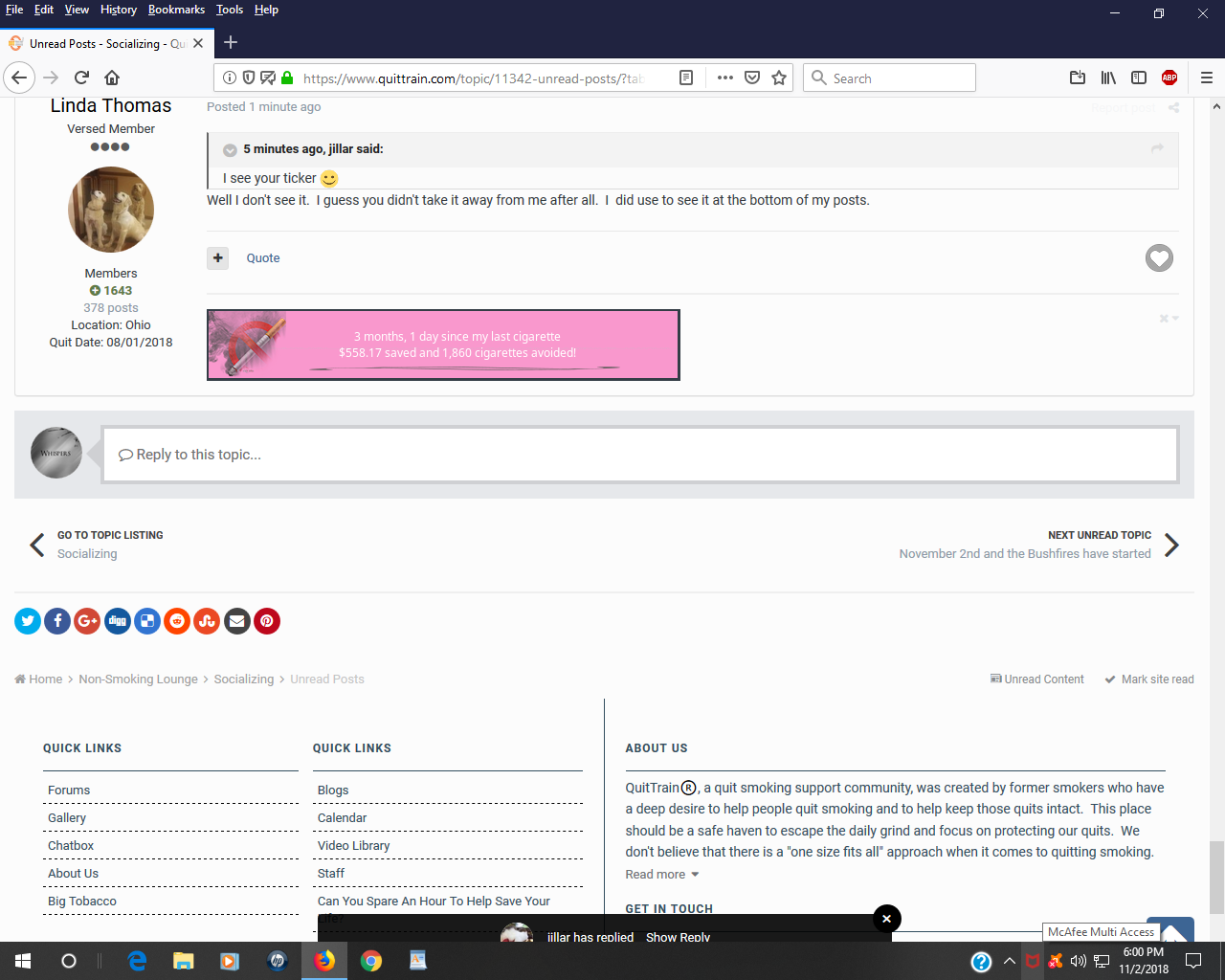Click the Quote link on post

tap(263, 258)
